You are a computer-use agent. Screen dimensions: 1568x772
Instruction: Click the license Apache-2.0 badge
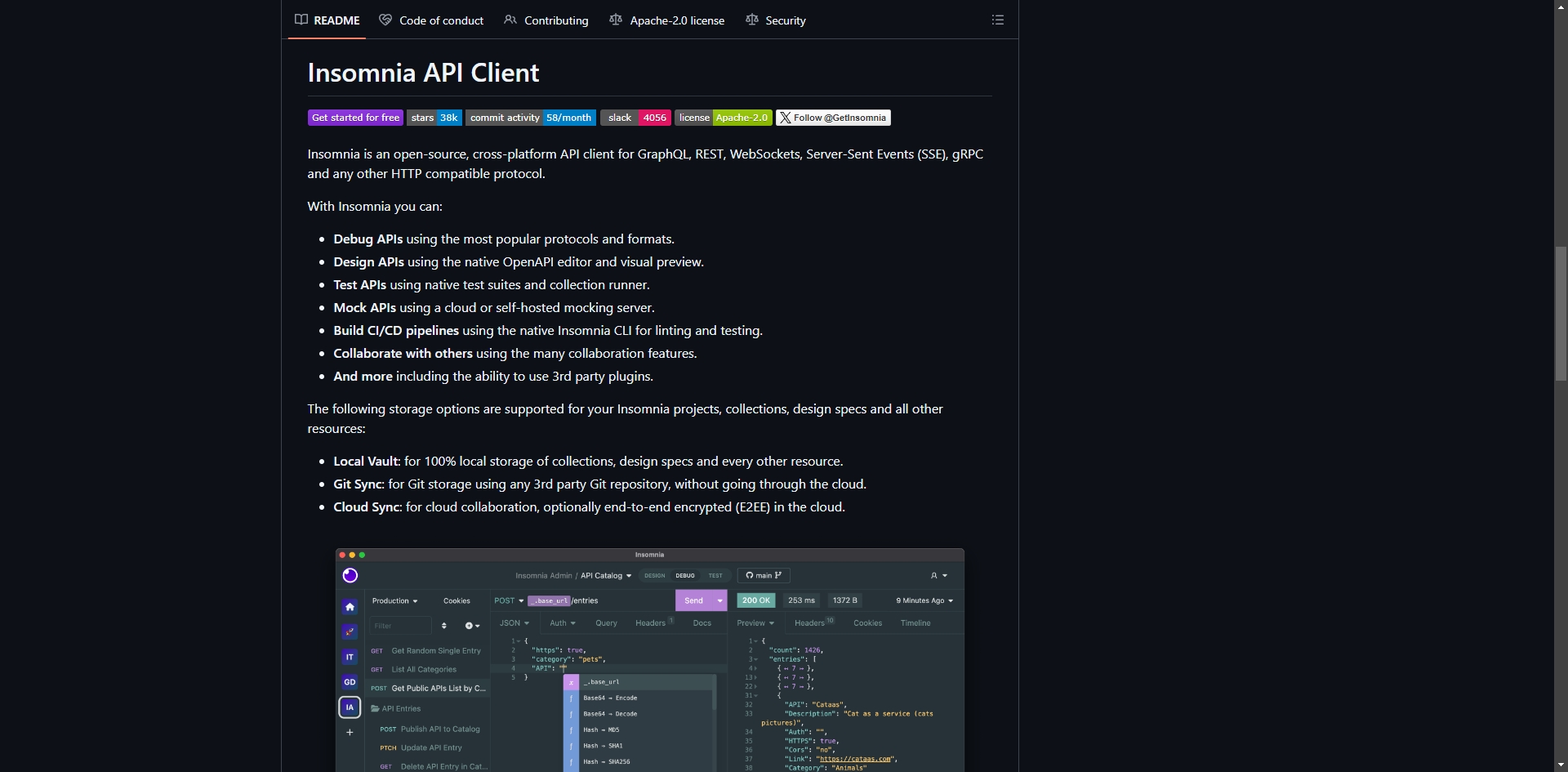pyautogui.click(x=724, y=118)
